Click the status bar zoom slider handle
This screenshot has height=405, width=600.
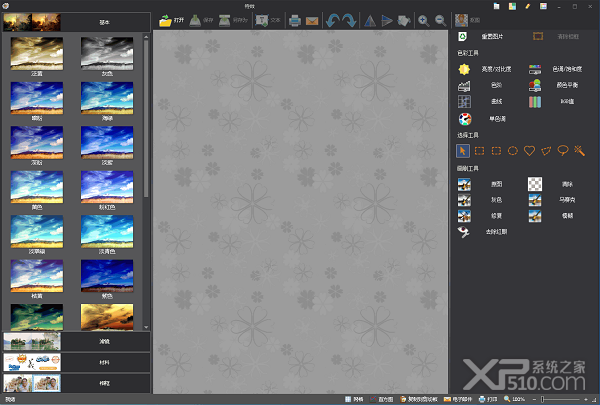(542, 399)
